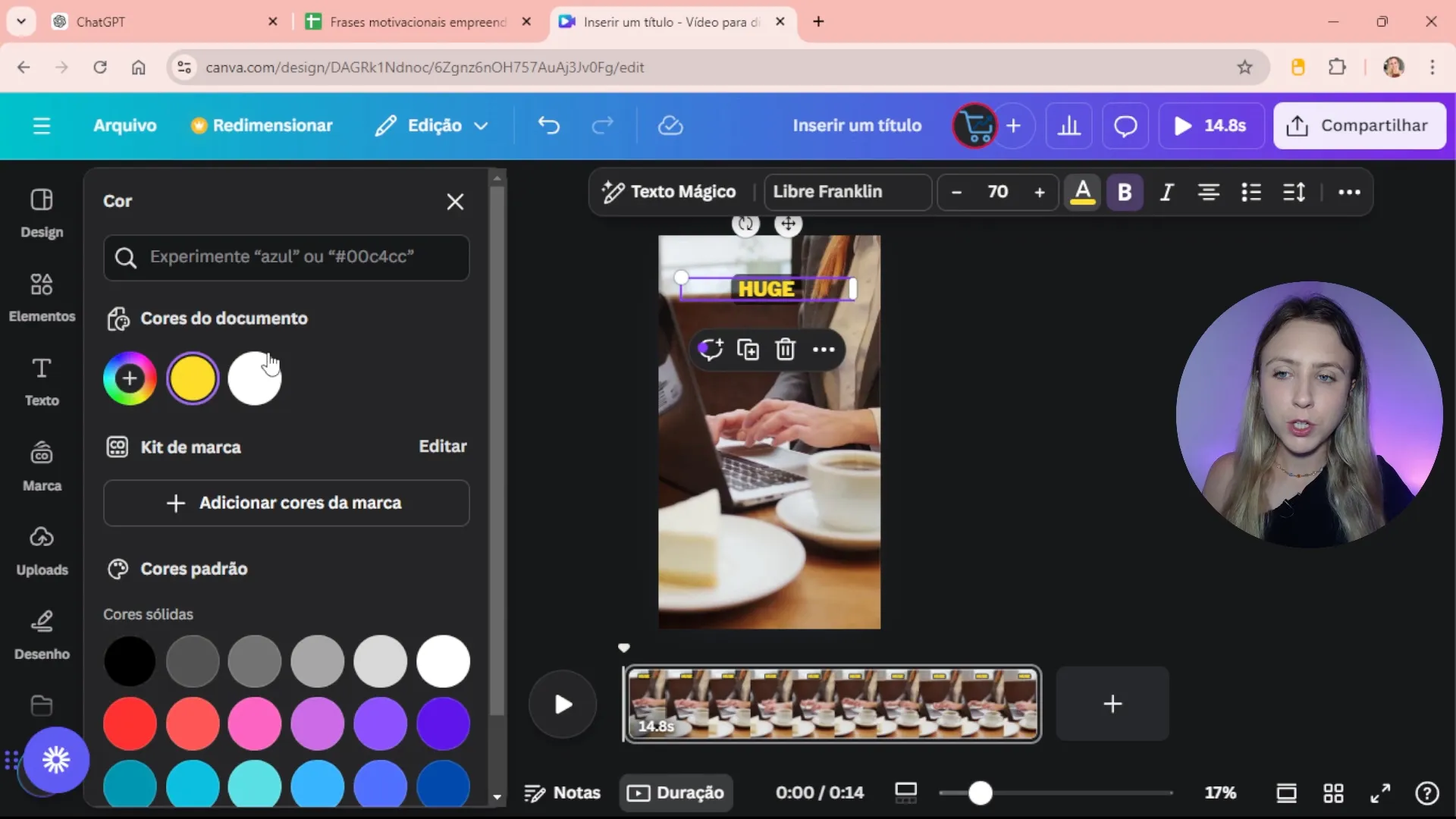Click the Compartilhar button
Viewport: 1456px width, 819px height.
1359,126
